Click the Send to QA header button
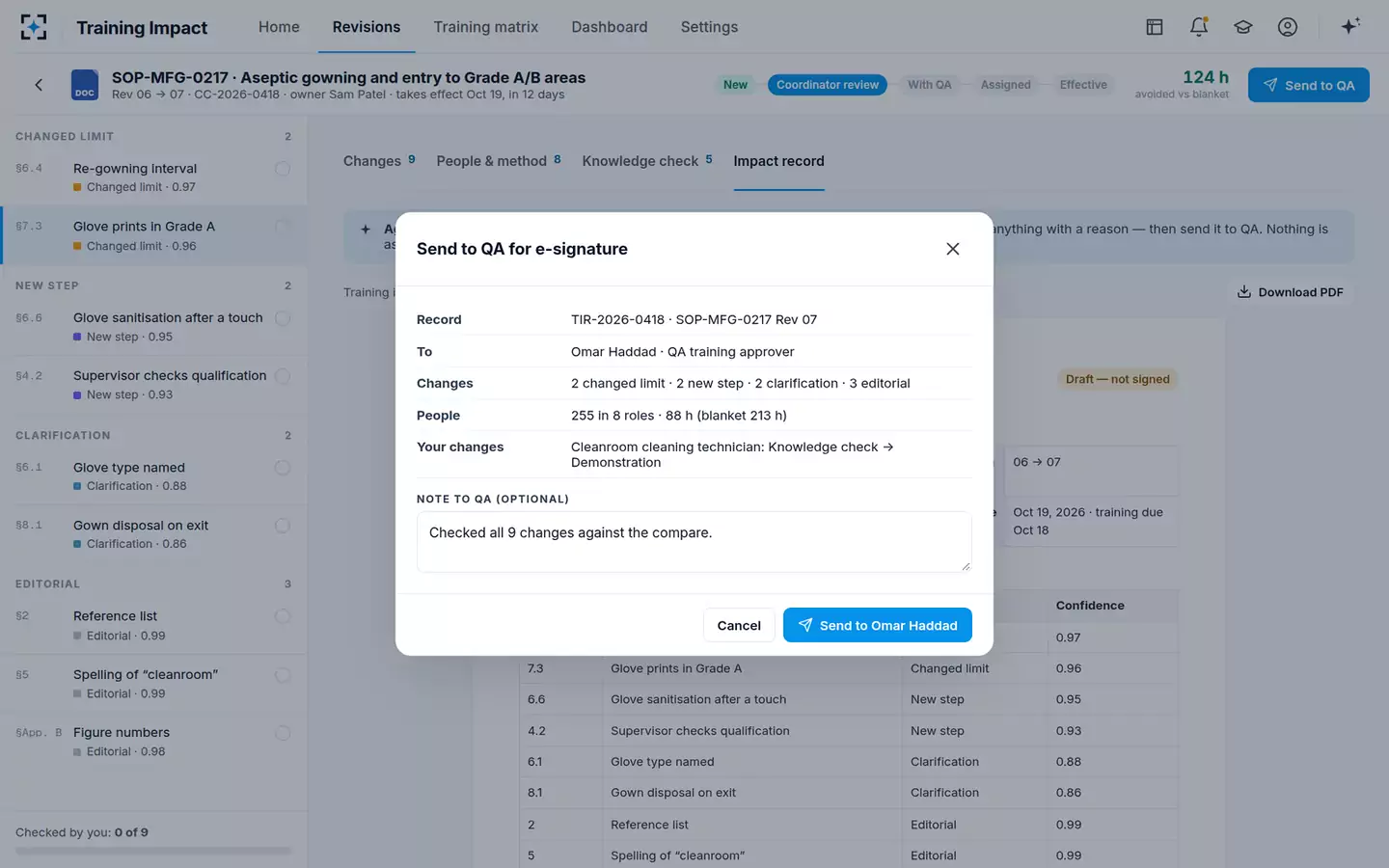The width and height of the screenshot is (1389, 868). click(x=1309, y=85)
